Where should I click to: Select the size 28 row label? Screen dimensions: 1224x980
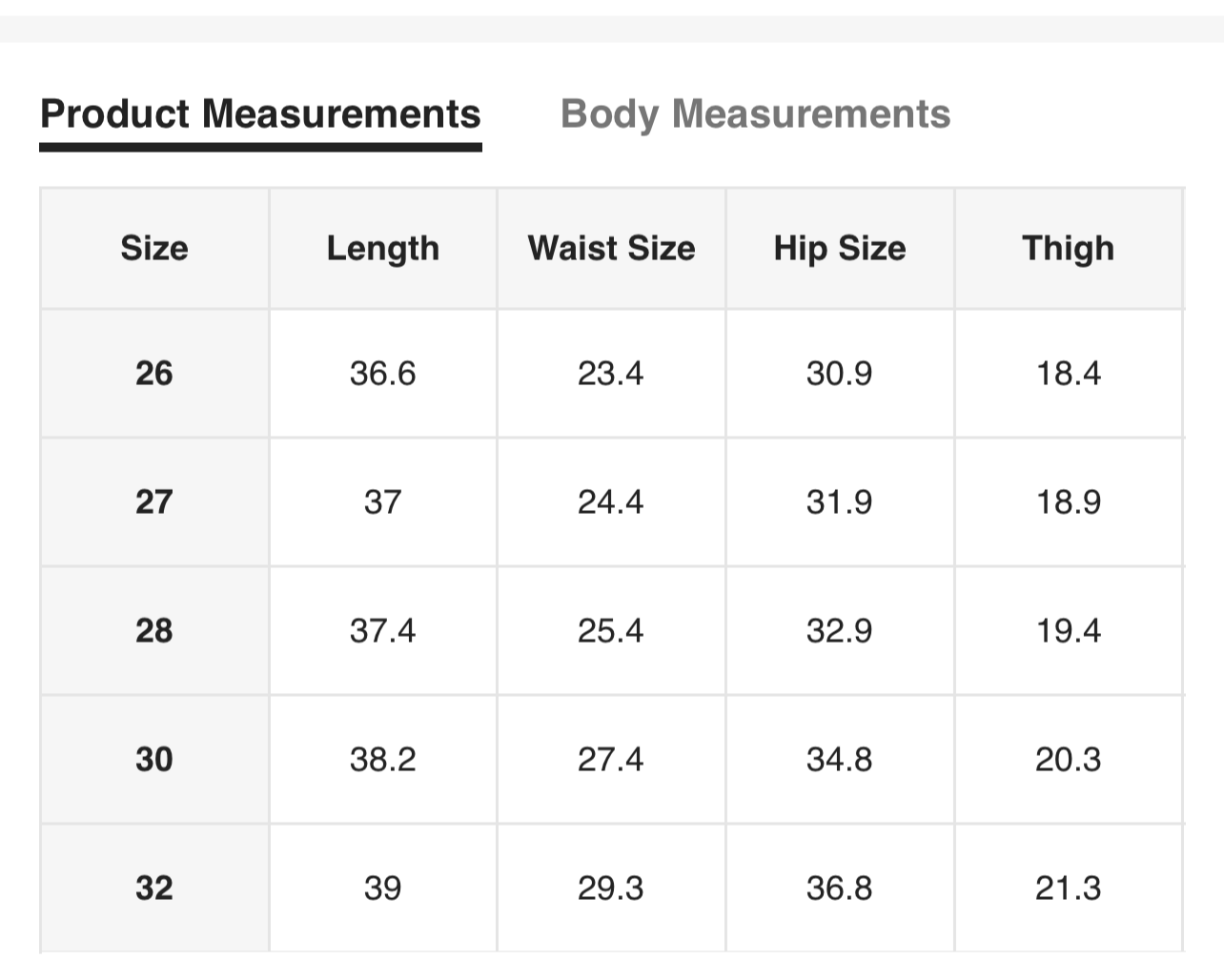pyautogui.click(x=154, y=630)
